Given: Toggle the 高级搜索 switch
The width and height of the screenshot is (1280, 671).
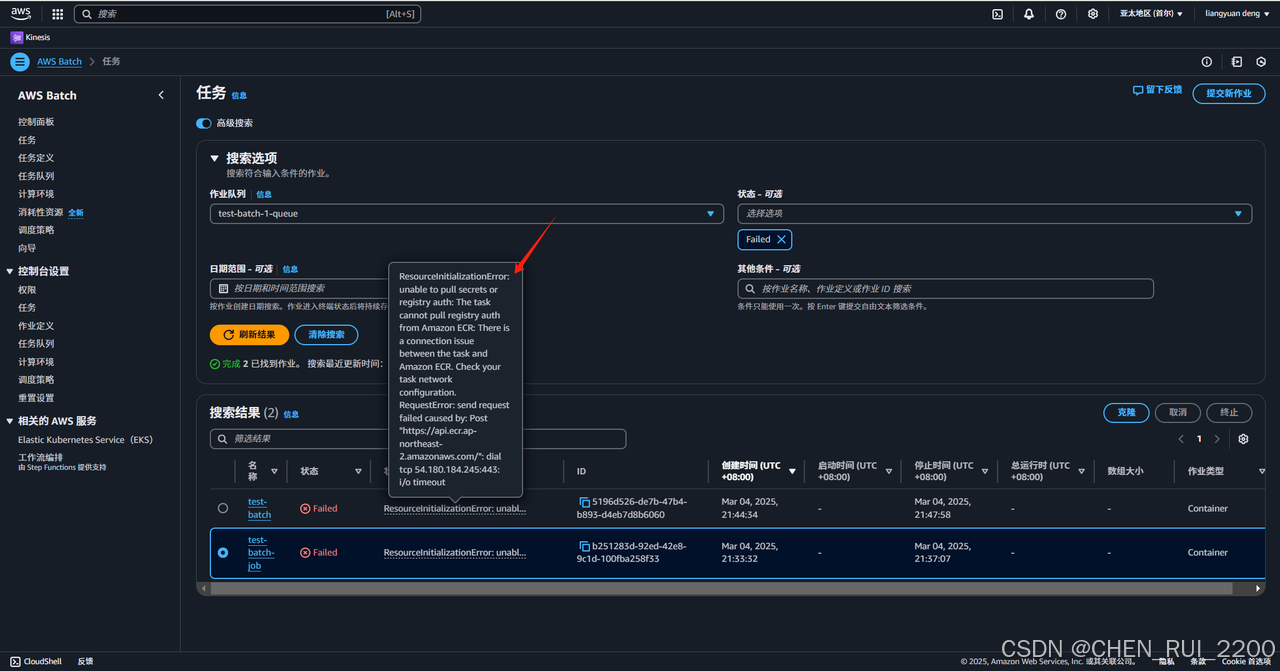Looking at the screenshot, I should pos(204,123).
